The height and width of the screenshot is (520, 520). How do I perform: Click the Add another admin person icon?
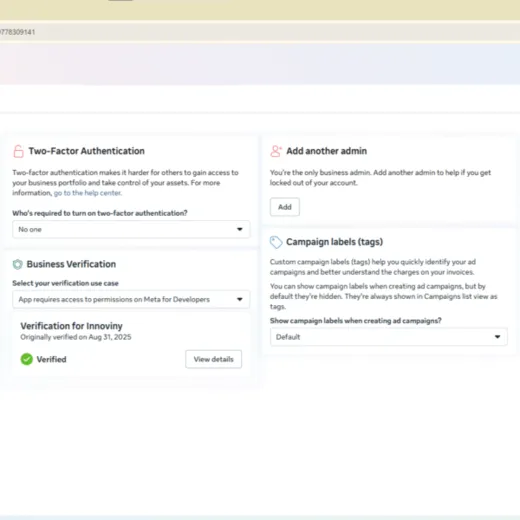pyautogui.click(x=276, y=151)
